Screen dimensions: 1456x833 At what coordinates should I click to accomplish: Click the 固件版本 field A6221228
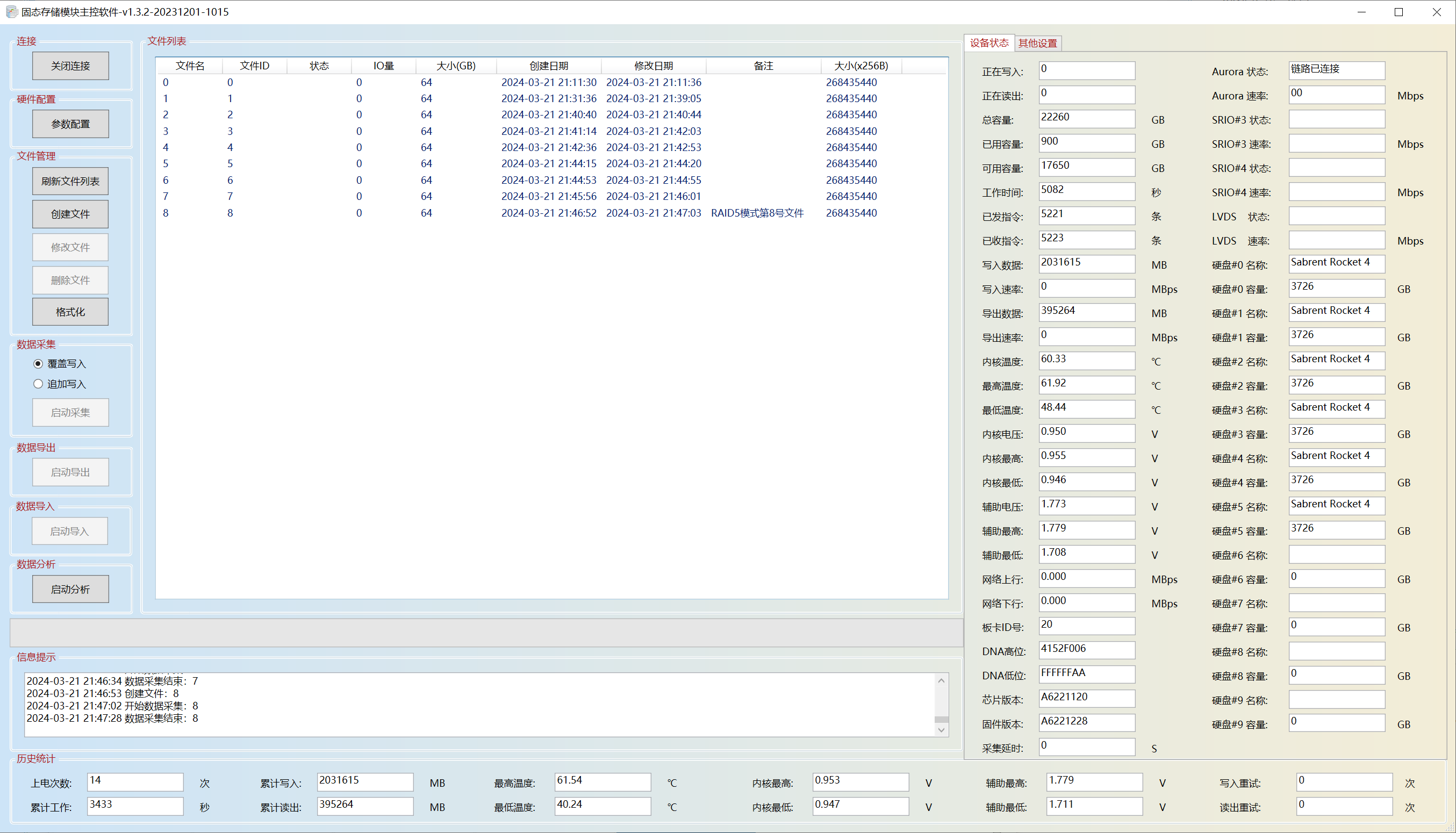pyautogui.click(x=1086, y=723)
